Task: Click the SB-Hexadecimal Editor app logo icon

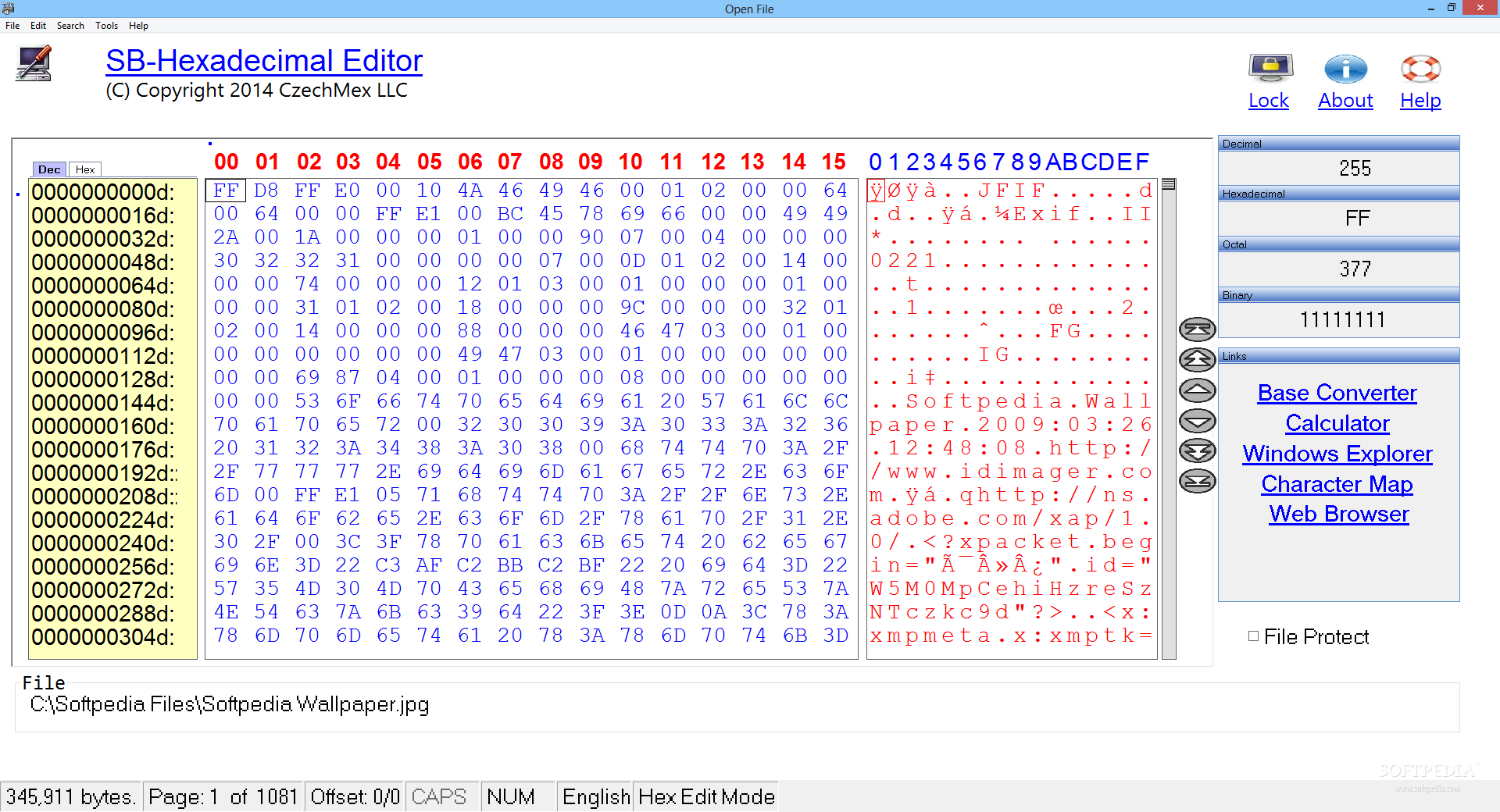Action: (34, 64)
